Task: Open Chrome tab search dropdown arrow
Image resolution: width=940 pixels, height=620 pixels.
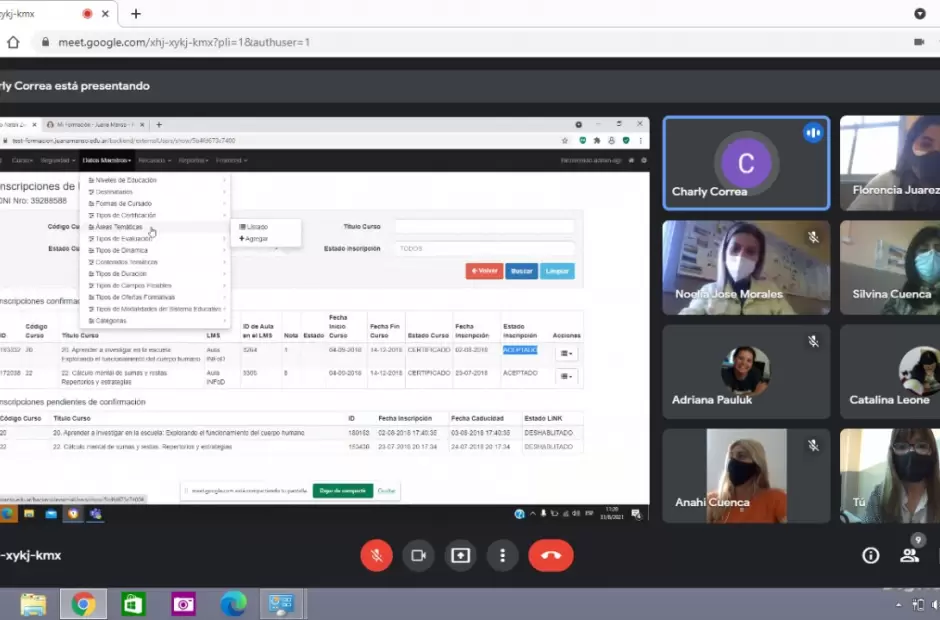Action: coord(919,14)
